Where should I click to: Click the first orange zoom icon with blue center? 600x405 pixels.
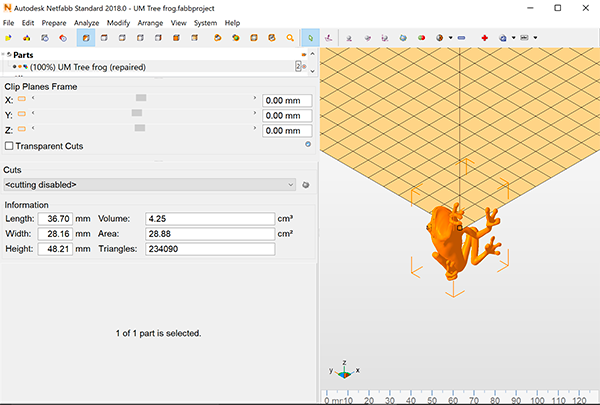click(x=217, y=38)
